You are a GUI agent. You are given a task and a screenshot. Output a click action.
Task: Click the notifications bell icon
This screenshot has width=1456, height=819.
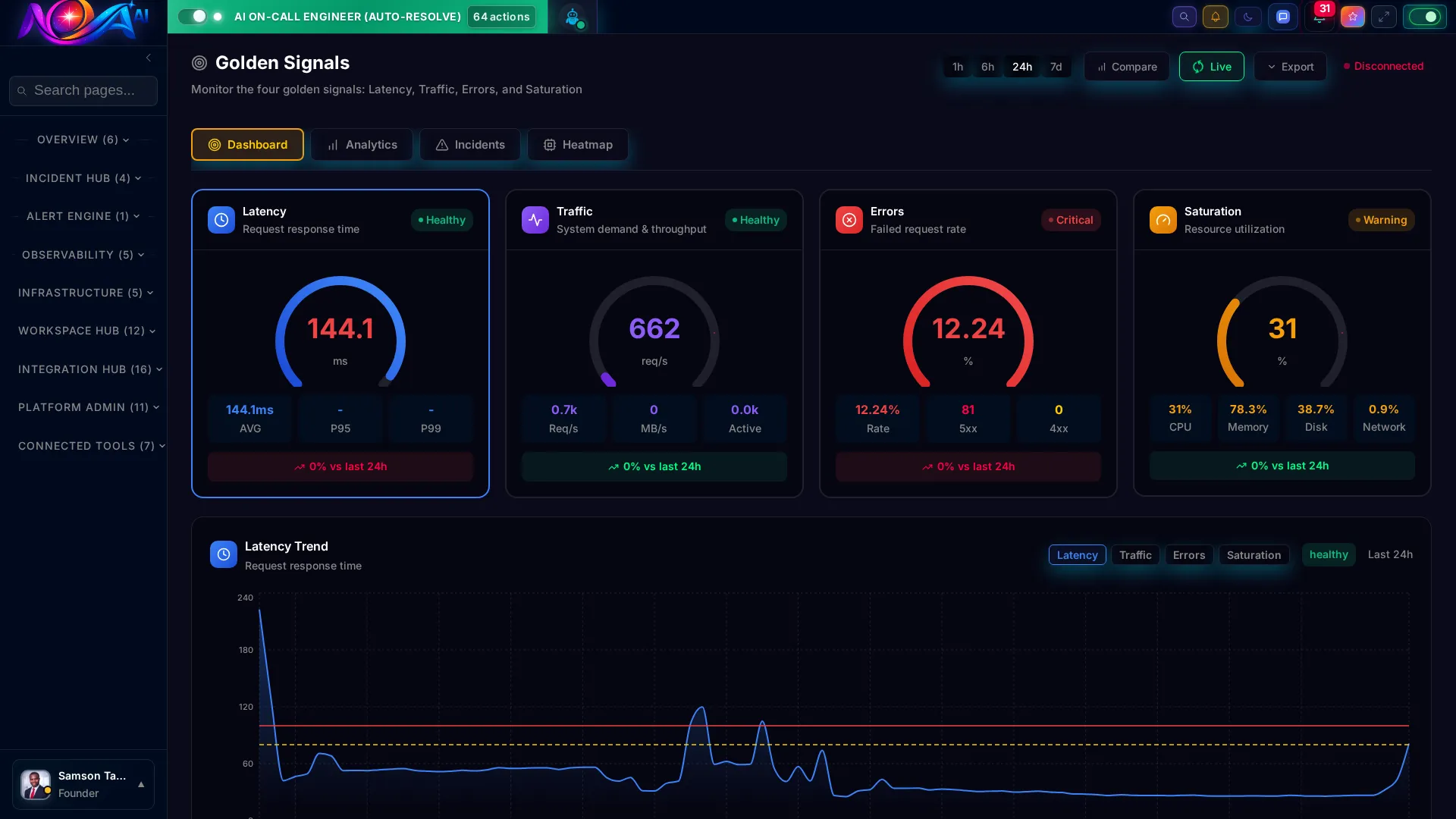click(1216, 17)
